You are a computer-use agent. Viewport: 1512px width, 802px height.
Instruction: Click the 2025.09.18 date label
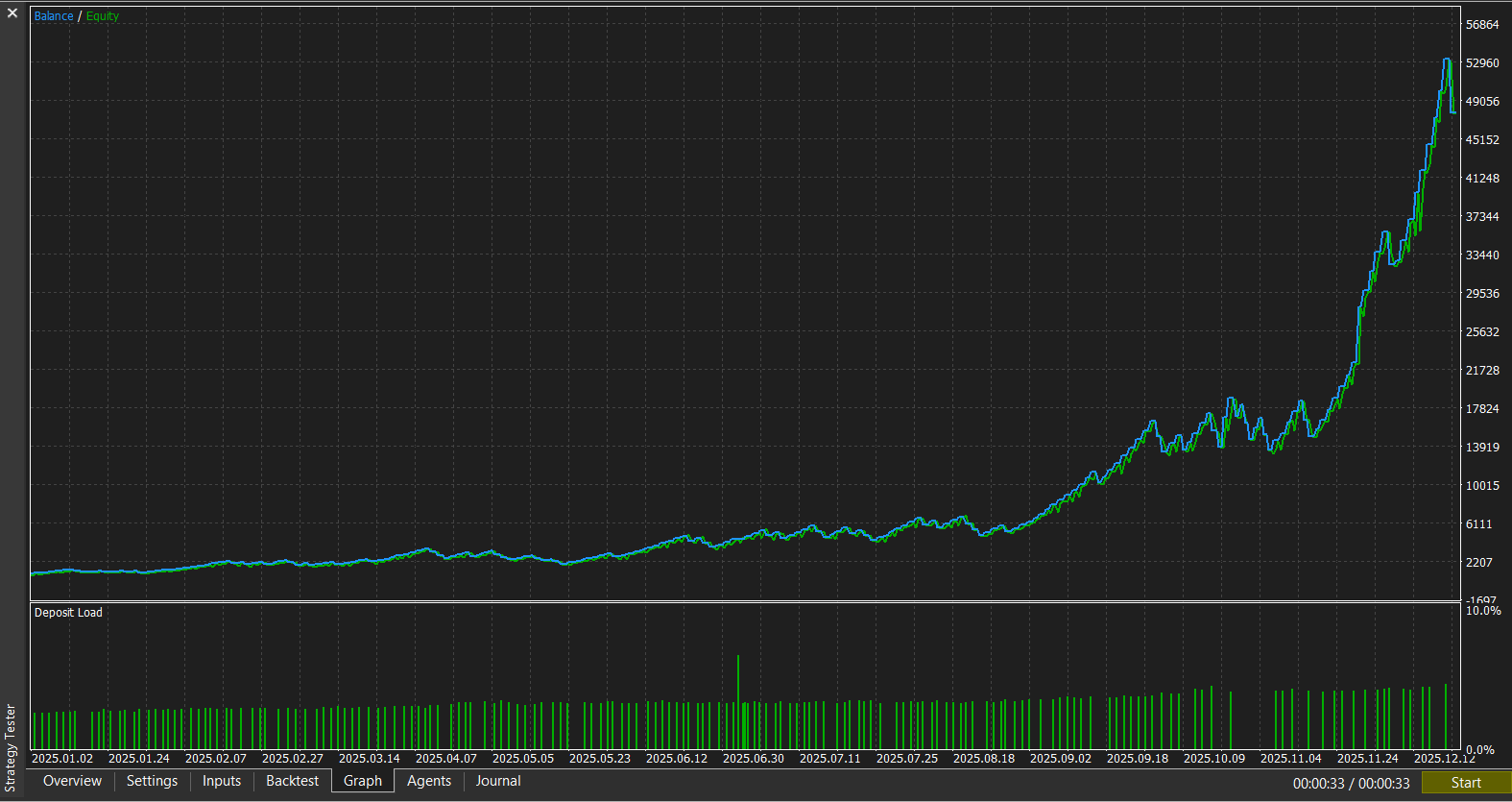pos(1138,759)
